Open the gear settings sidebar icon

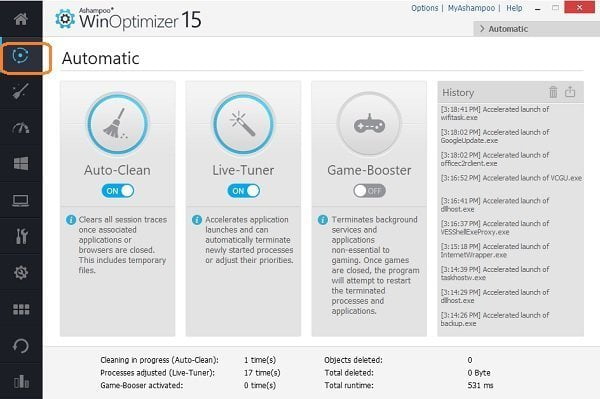21,272
